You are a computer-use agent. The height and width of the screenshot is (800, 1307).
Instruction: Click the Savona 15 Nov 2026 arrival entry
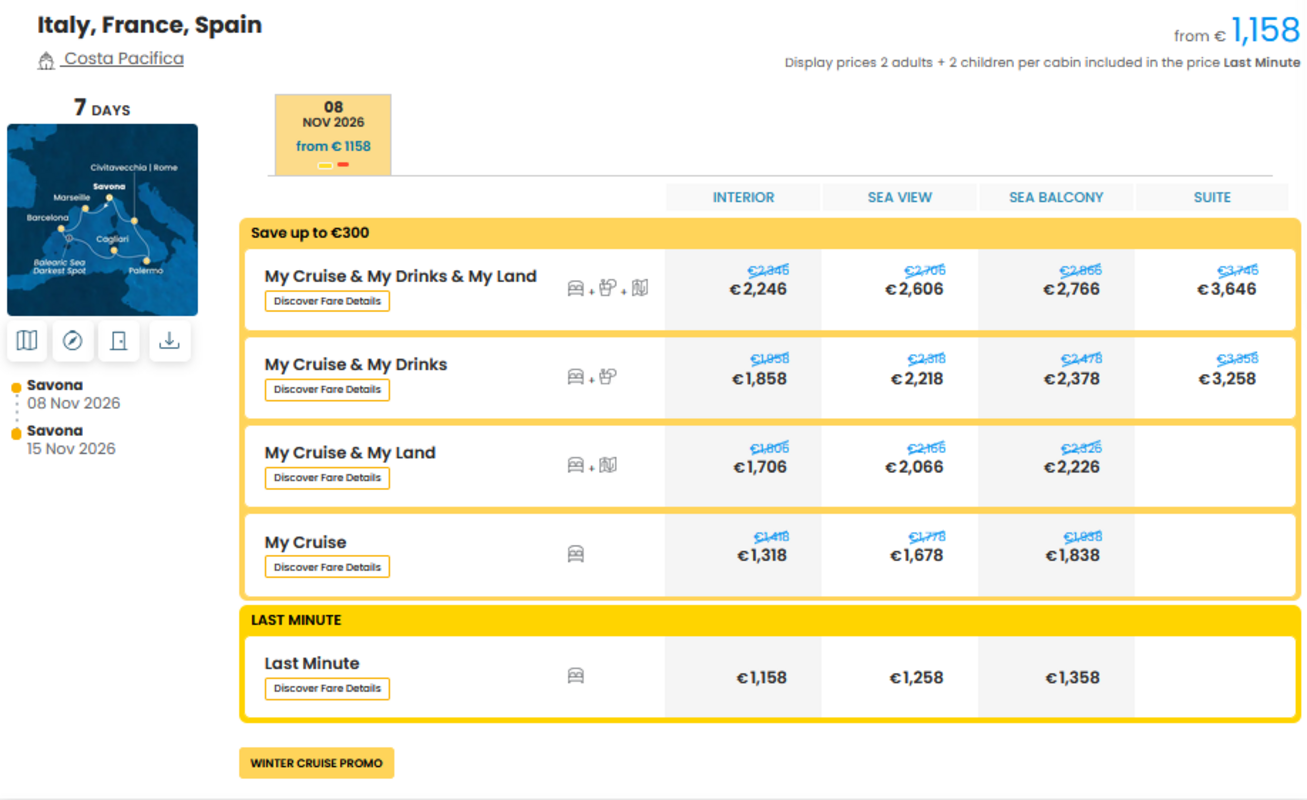71,439
